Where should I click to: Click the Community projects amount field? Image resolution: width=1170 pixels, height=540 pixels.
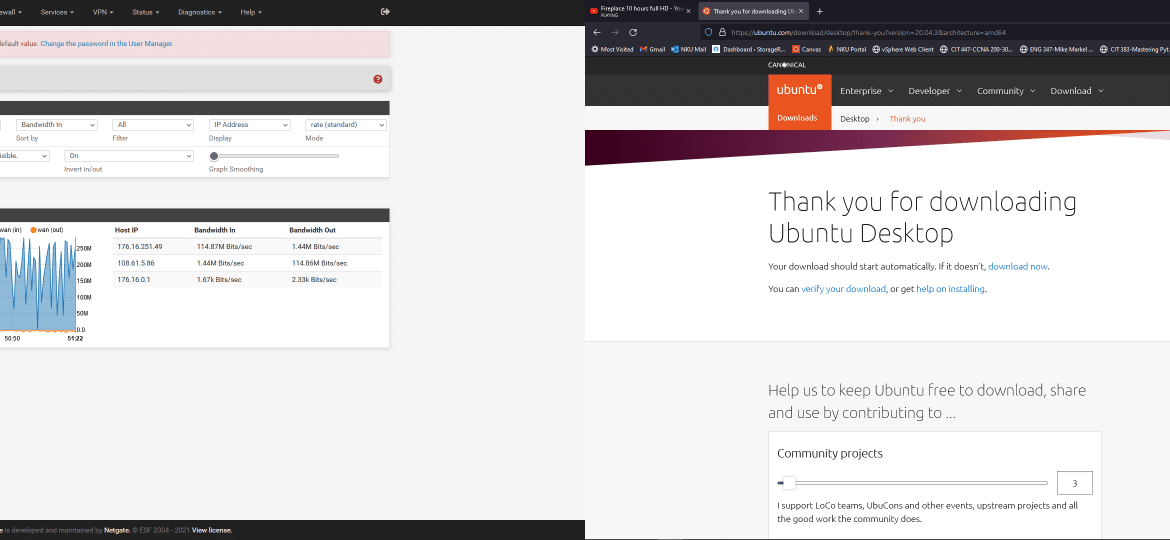point(1074,483)
